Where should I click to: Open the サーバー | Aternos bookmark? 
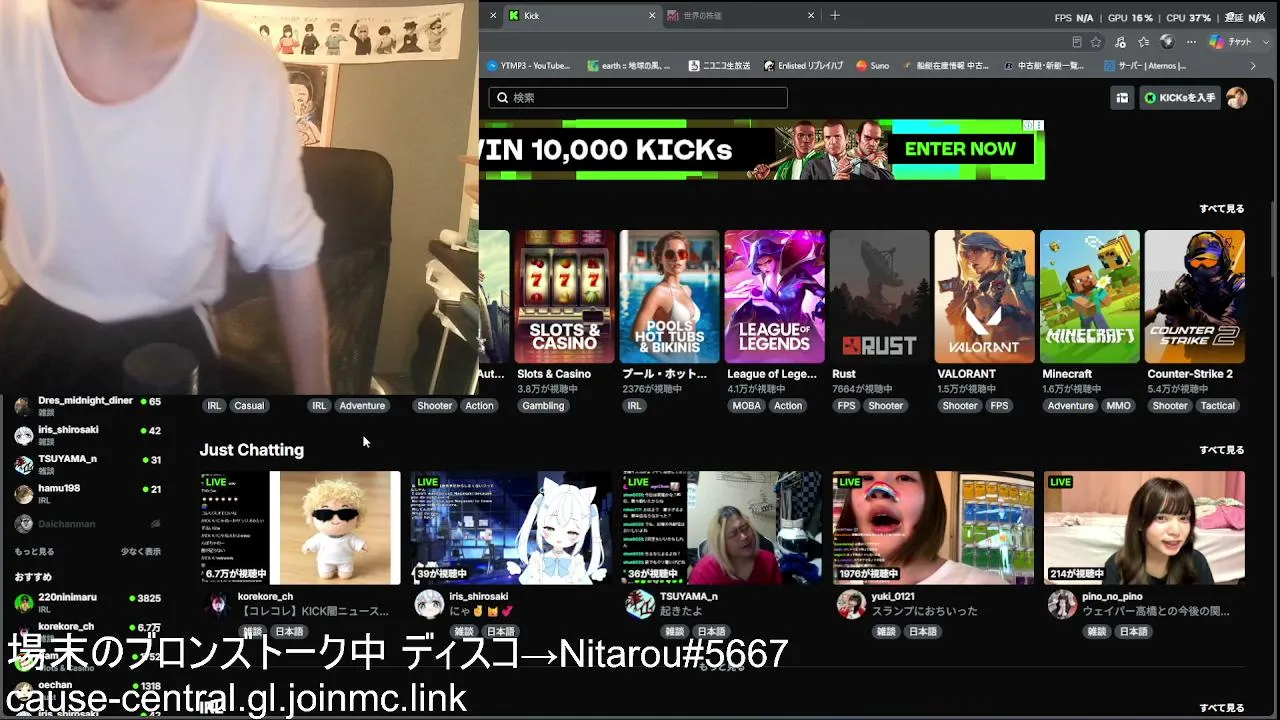click(1145, 66)
